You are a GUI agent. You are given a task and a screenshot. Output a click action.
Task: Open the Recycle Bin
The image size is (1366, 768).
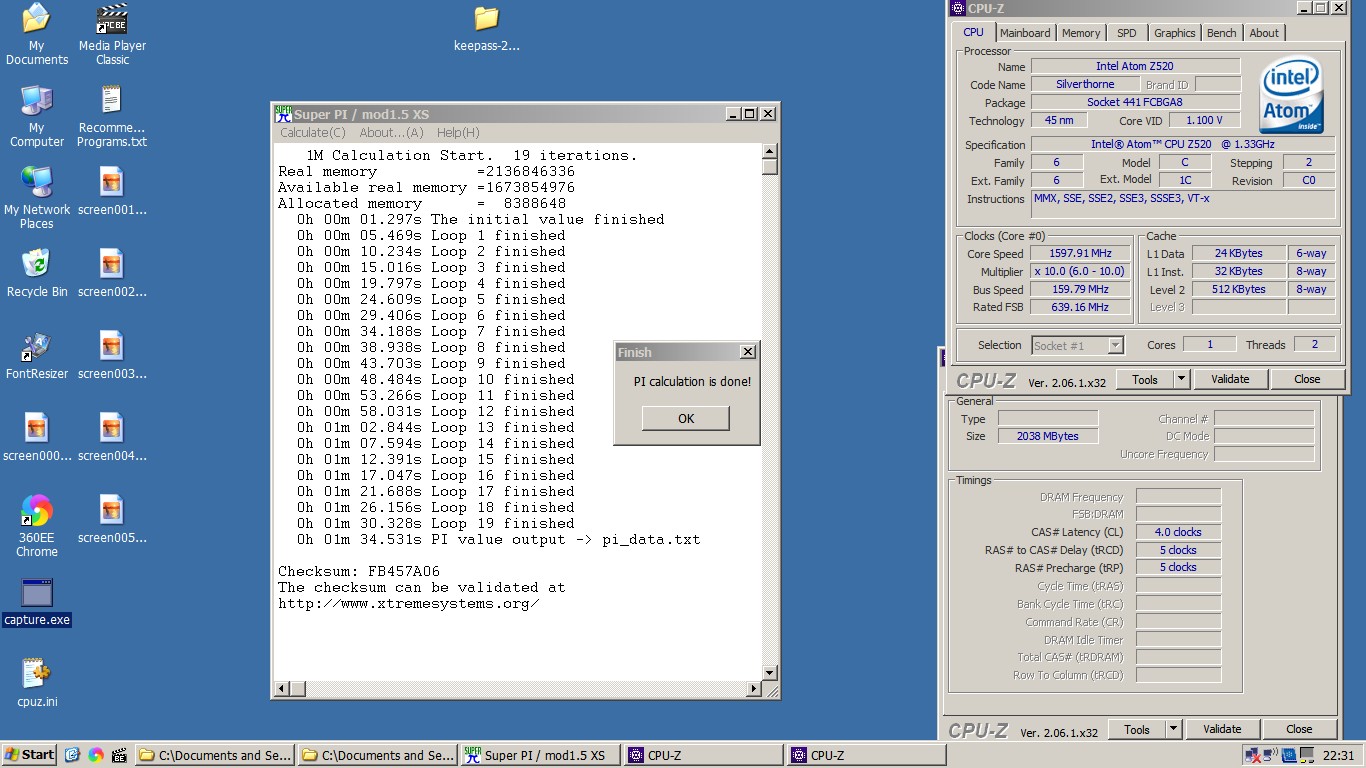tap(37, 273)
